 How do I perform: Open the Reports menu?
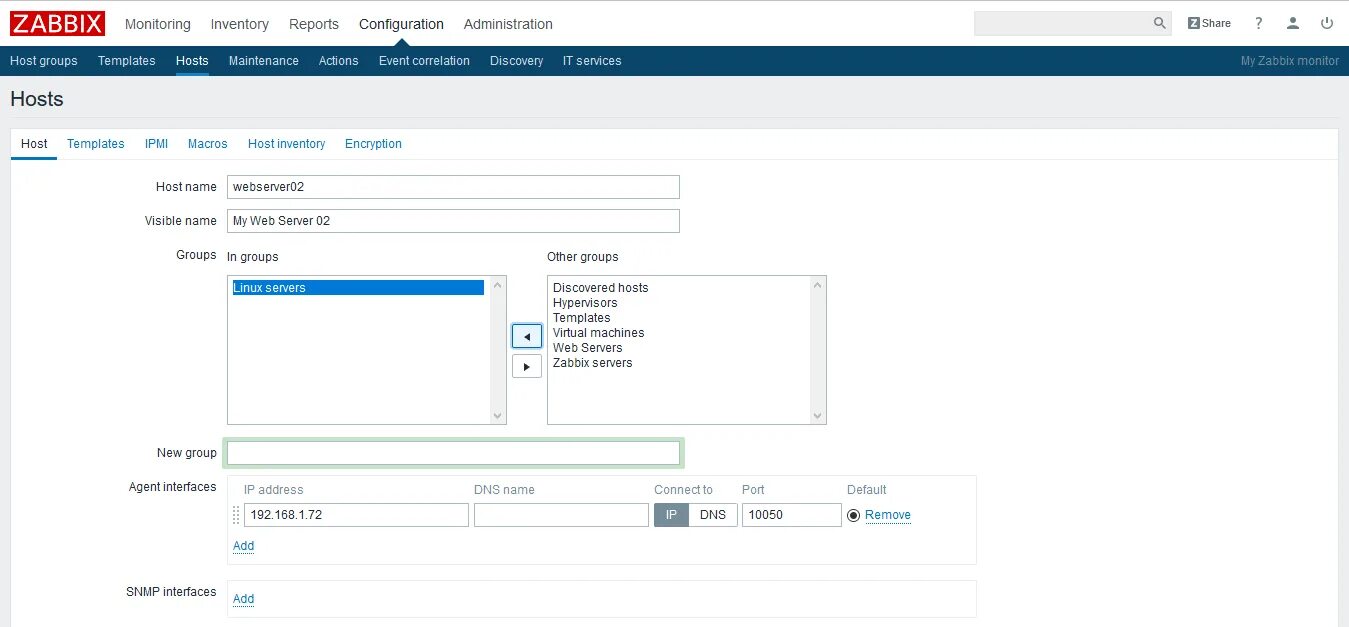point(314,24)
